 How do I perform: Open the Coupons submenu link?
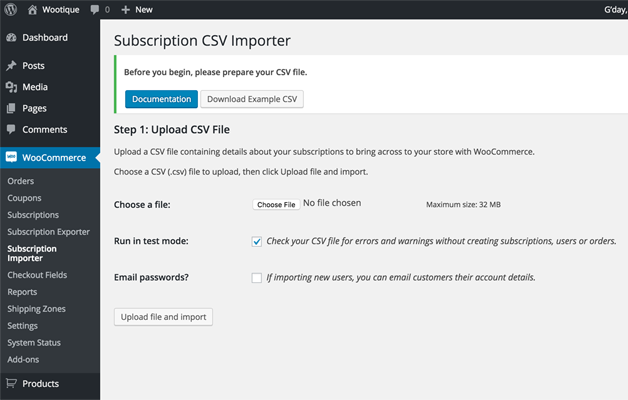(24, 198)
